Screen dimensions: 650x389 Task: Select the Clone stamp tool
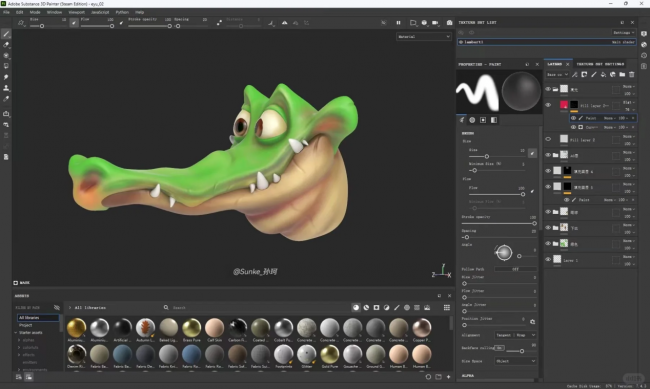point(6,88)
